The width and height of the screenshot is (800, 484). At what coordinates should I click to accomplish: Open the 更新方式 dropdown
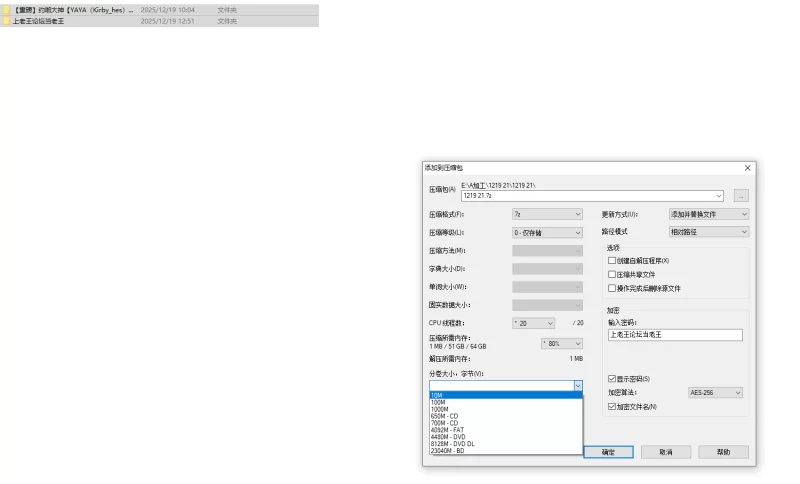point(708,214)
